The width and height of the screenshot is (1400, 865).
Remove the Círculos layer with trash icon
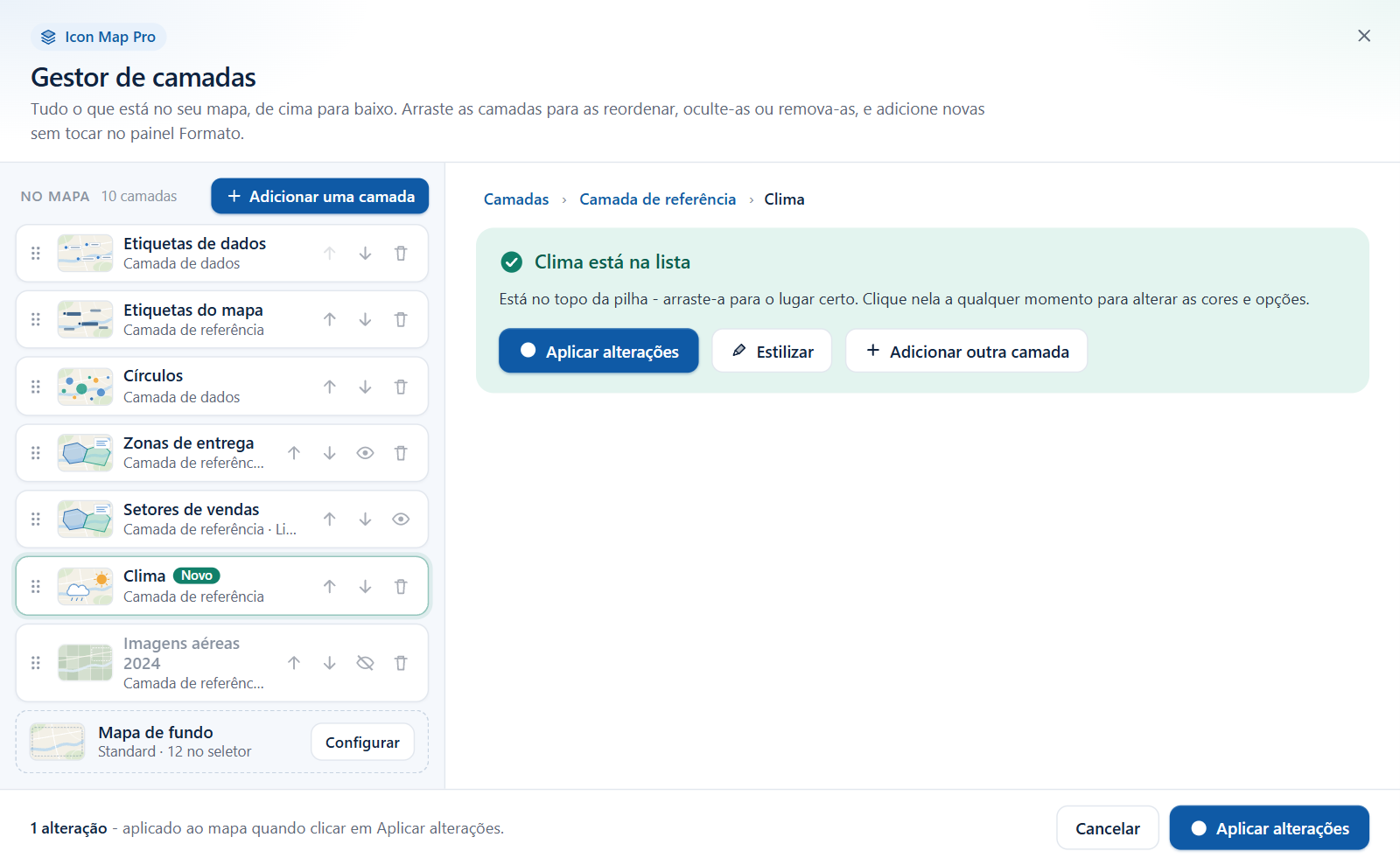401,387
